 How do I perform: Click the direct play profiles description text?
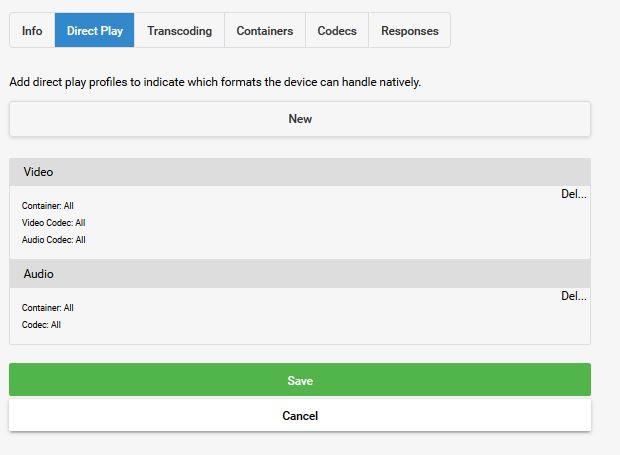(x=215, y=82)
